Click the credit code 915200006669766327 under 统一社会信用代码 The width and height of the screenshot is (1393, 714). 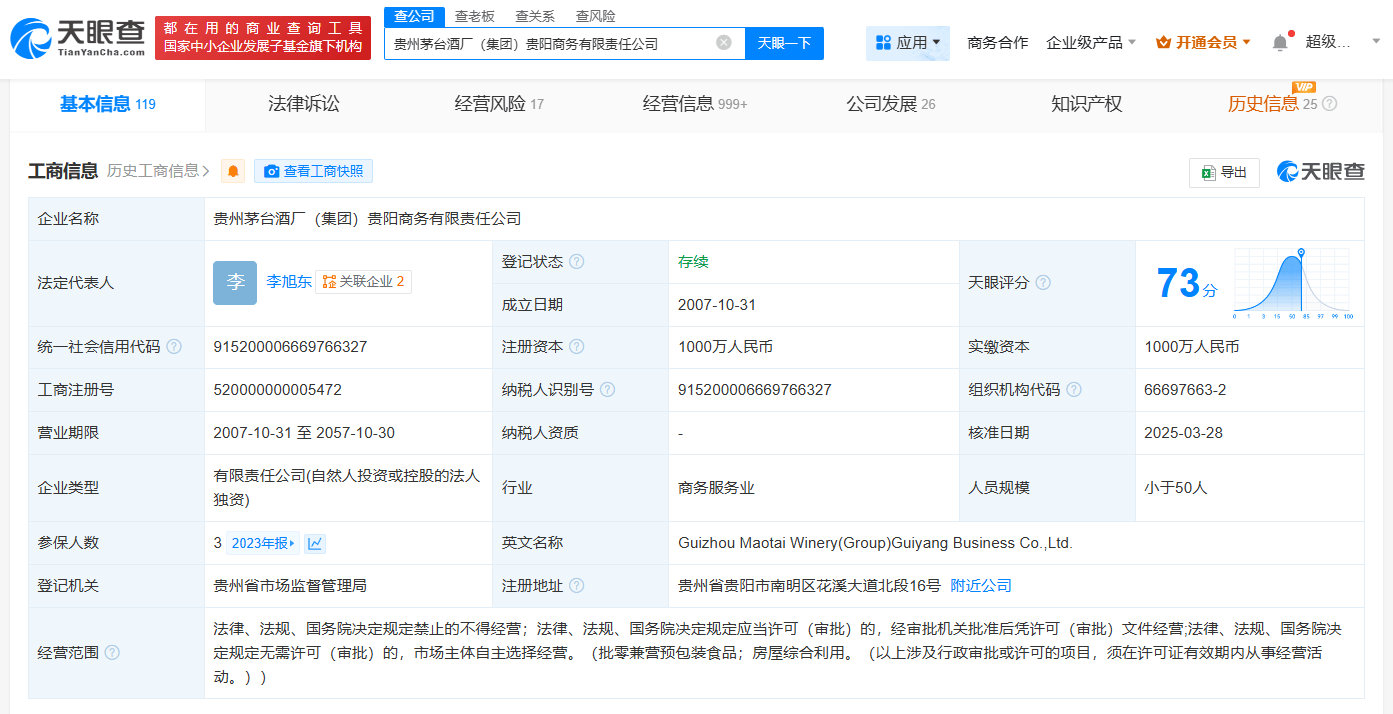pyautogui.click(x=290, y=347)
